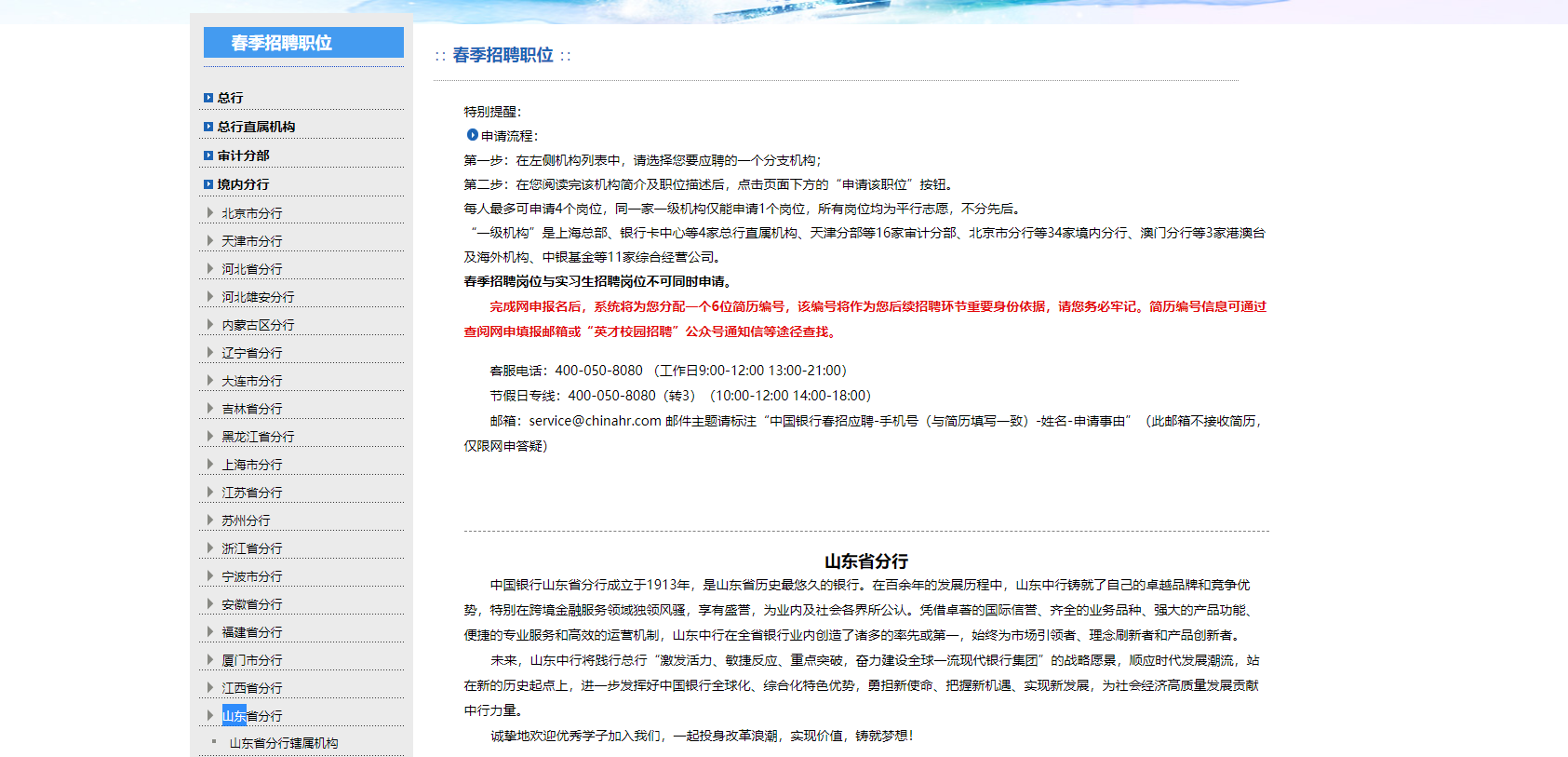Viewport: 1568px width, 757px height.
Task: Open the 总行直属机构 category
Action: (x=257, y=127)
